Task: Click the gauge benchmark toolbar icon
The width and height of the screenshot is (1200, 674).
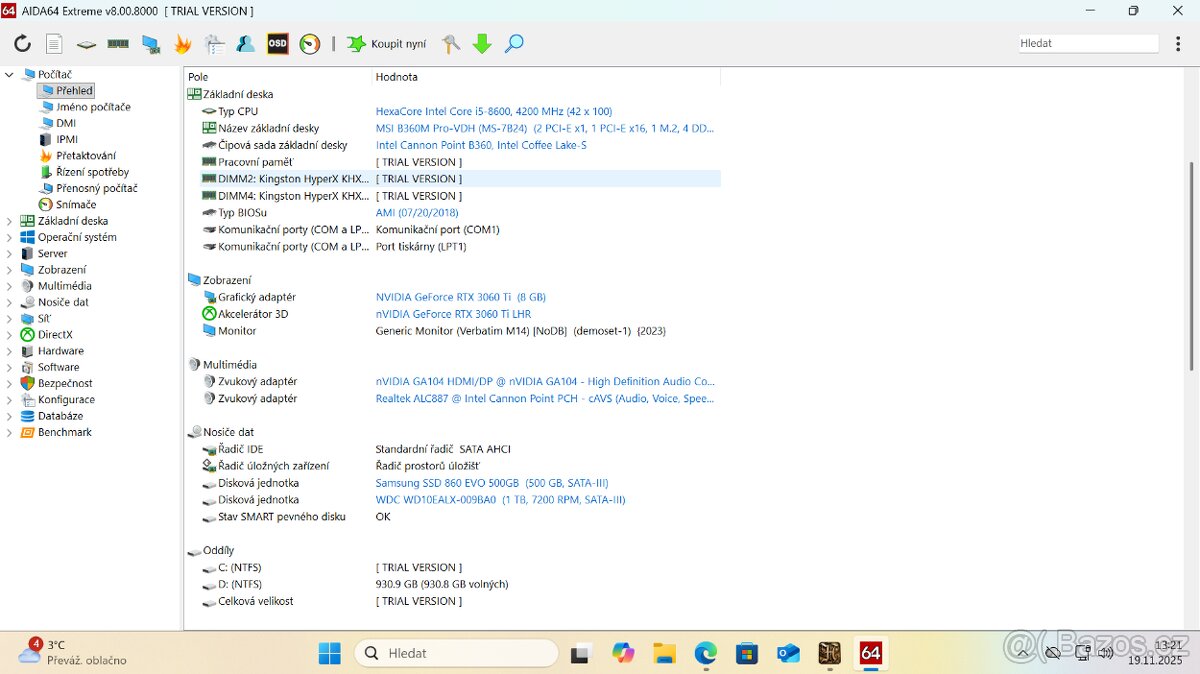Action: click(310, 44)
